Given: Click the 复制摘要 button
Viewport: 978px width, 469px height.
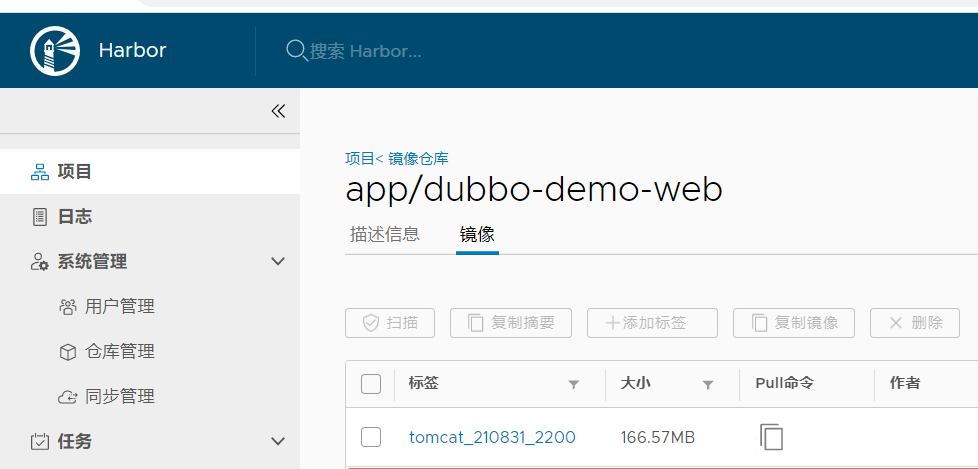Looking at the screenshot, I should click(x=511, y=323).
